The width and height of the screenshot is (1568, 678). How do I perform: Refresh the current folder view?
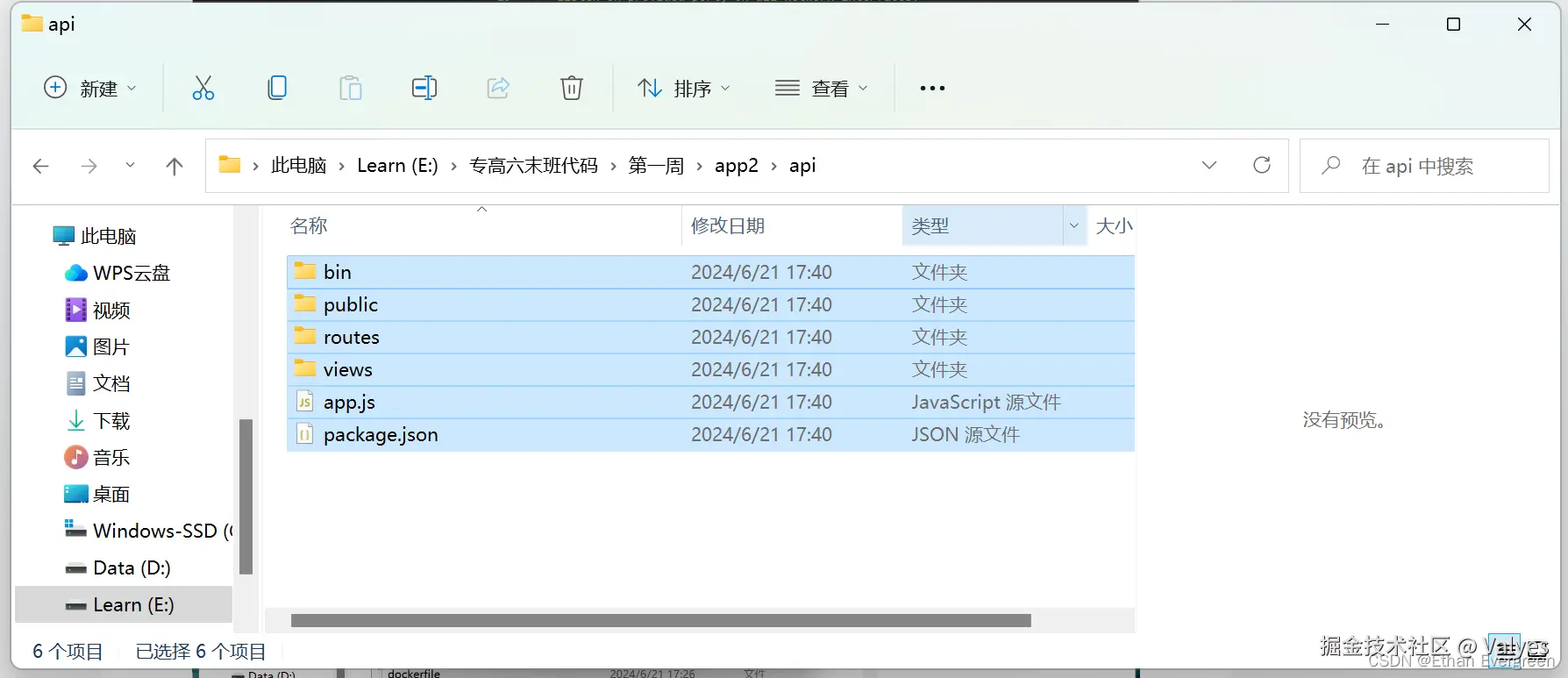pos(1262,165)
